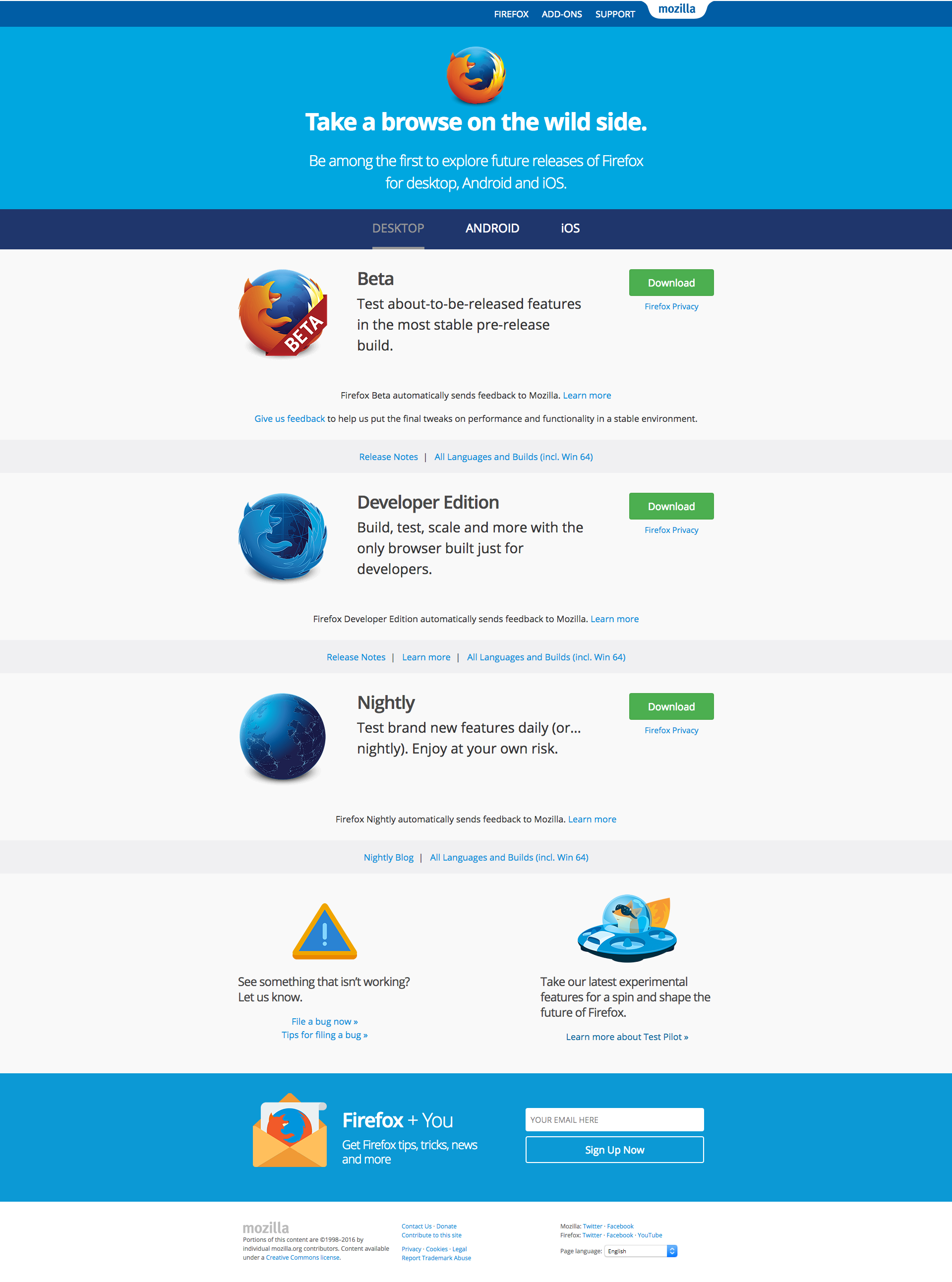Click Contribute to this site link
Screen dimensions: 952x1282
432,1235
